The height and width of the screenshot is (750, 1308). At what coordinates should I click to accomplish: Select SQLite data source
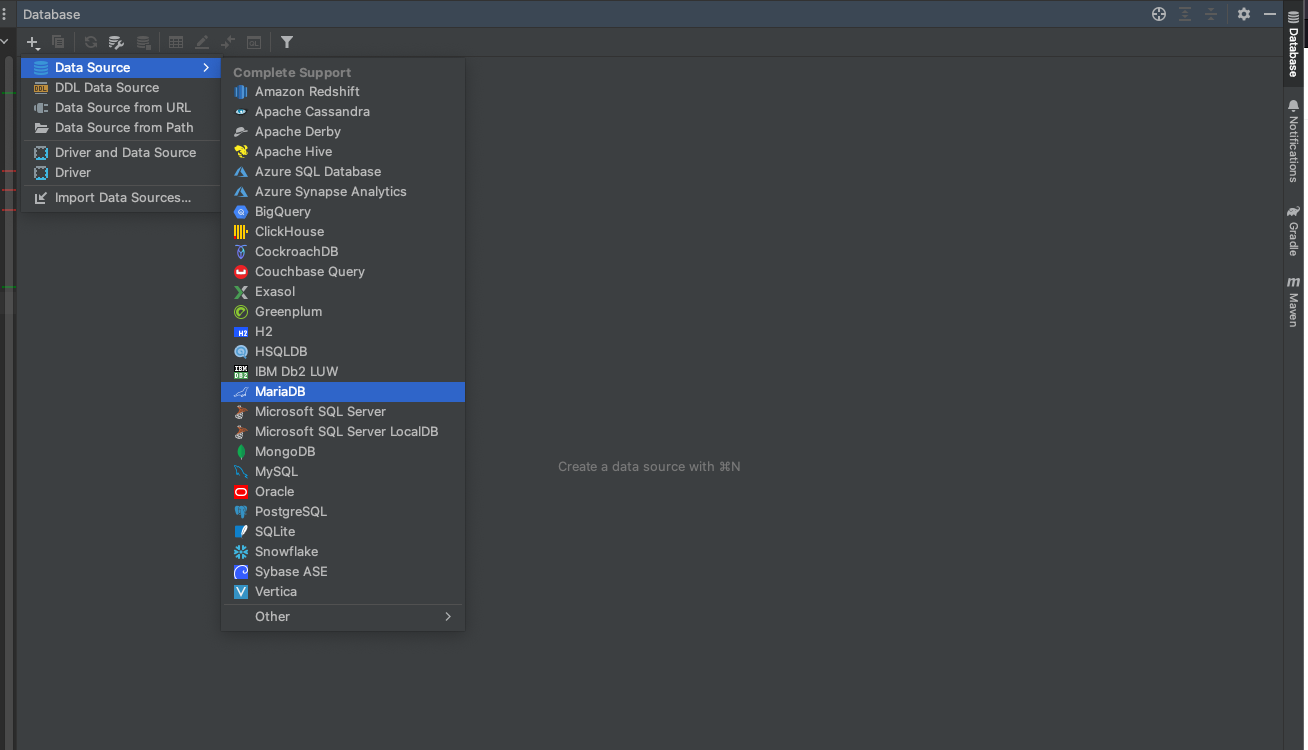click(343, 532)
